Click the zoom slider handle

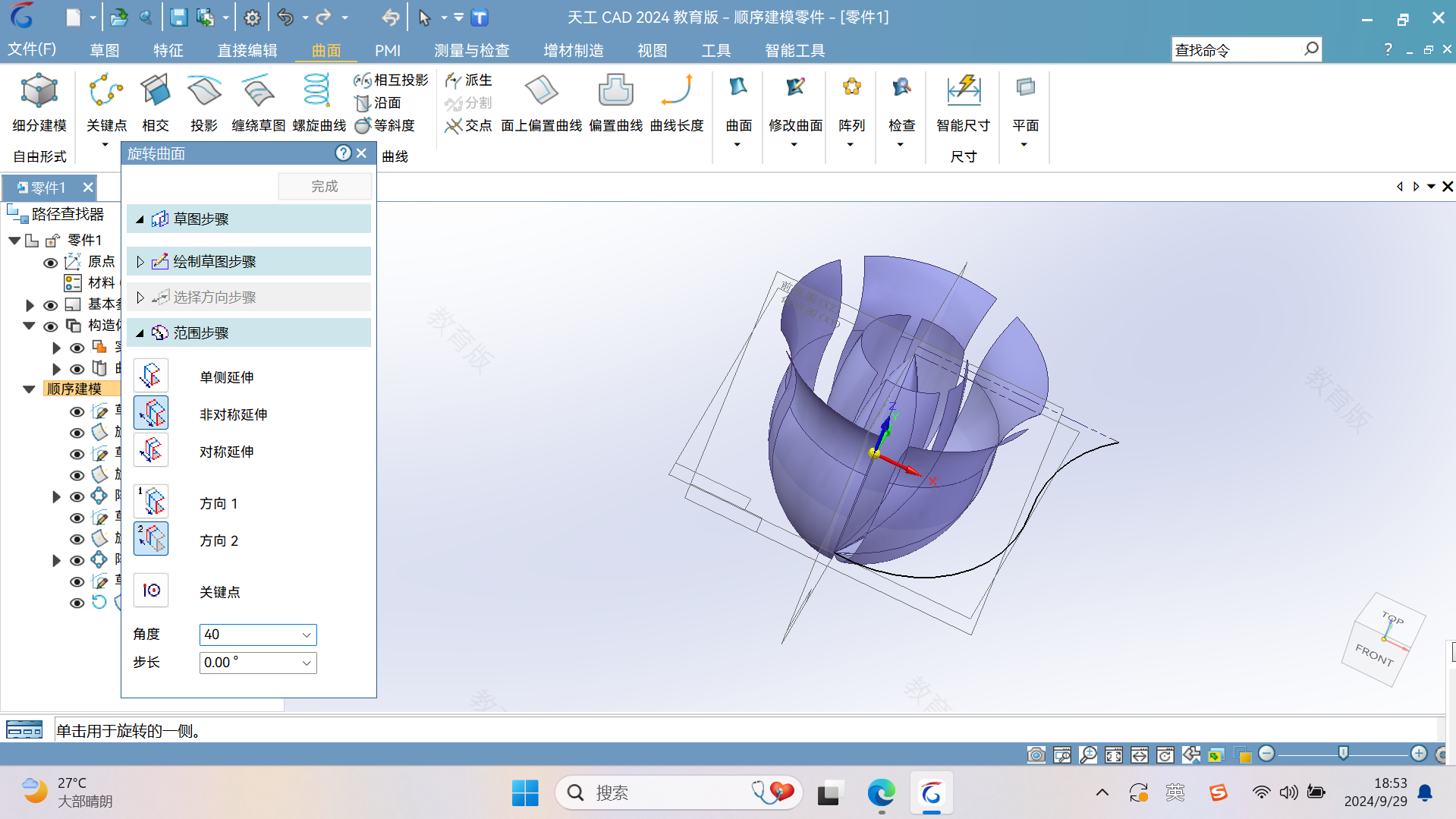1343,754
